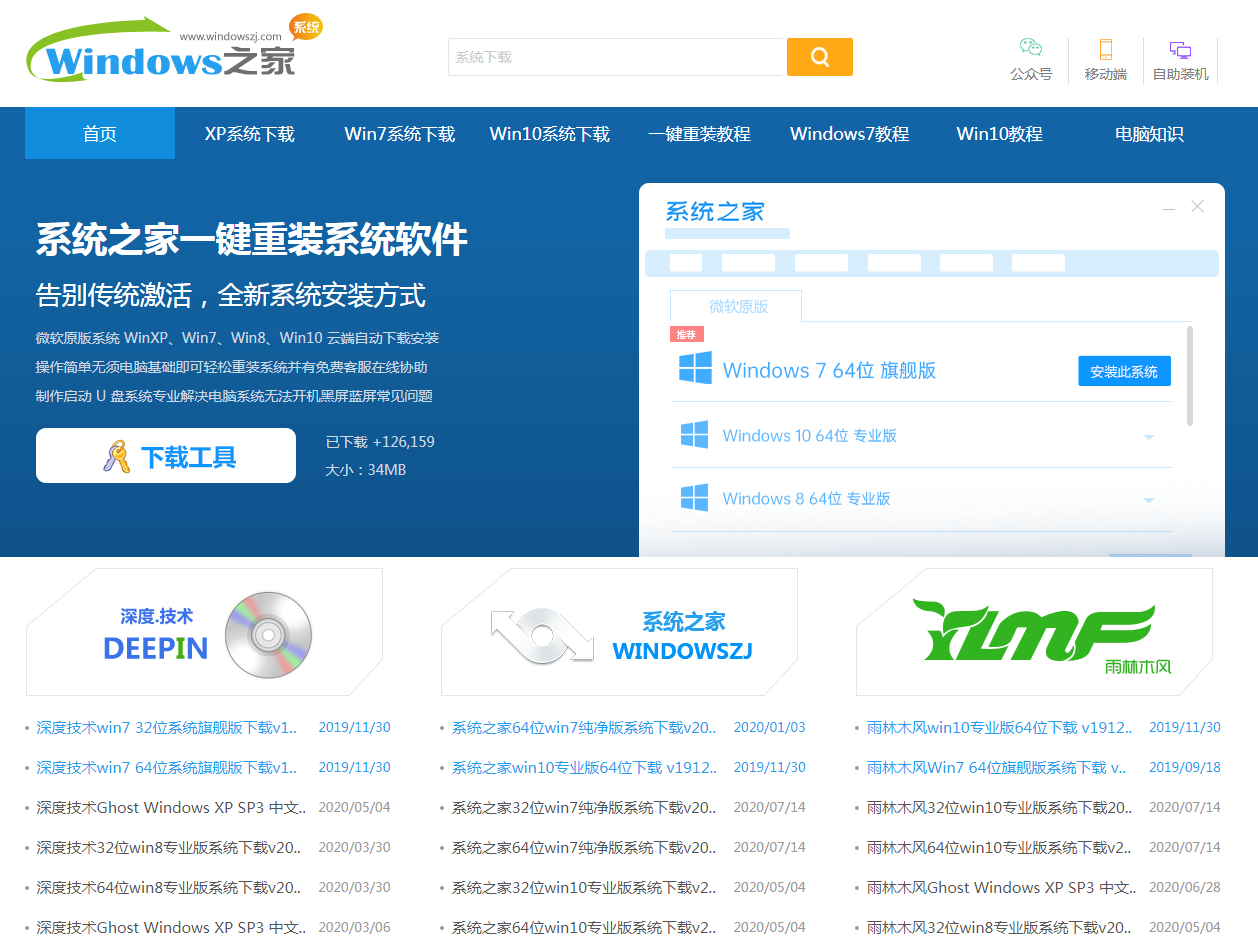Click the 移动端 mobile phone icon
This screenshot has height=947, width=1258.
[x=1105, y=49]
